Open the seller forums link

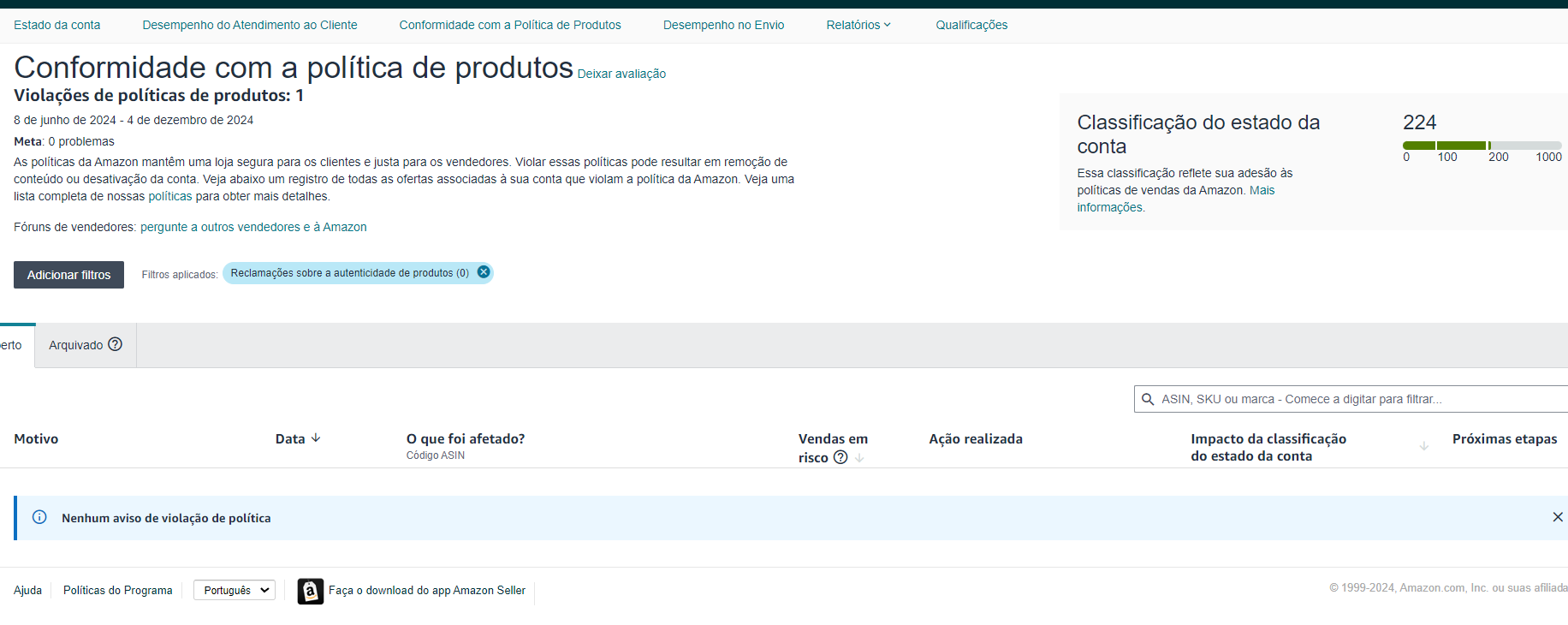click(253, 227)
